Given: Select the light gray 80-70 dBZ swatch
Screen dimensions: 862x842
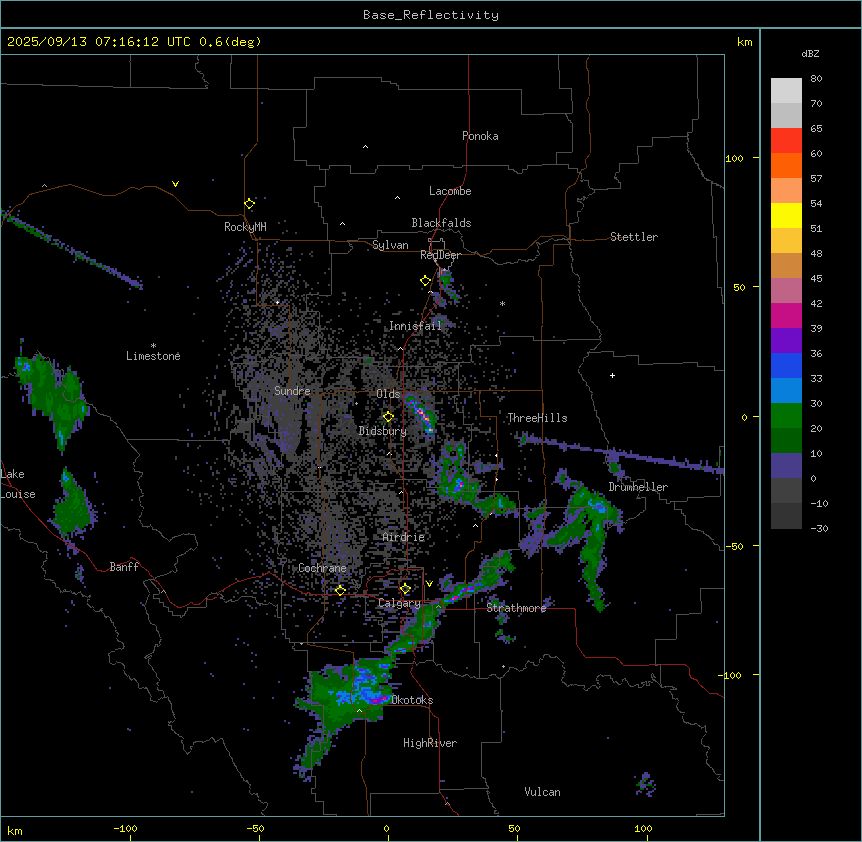Looking at the screenshot, I should (786, 91).
